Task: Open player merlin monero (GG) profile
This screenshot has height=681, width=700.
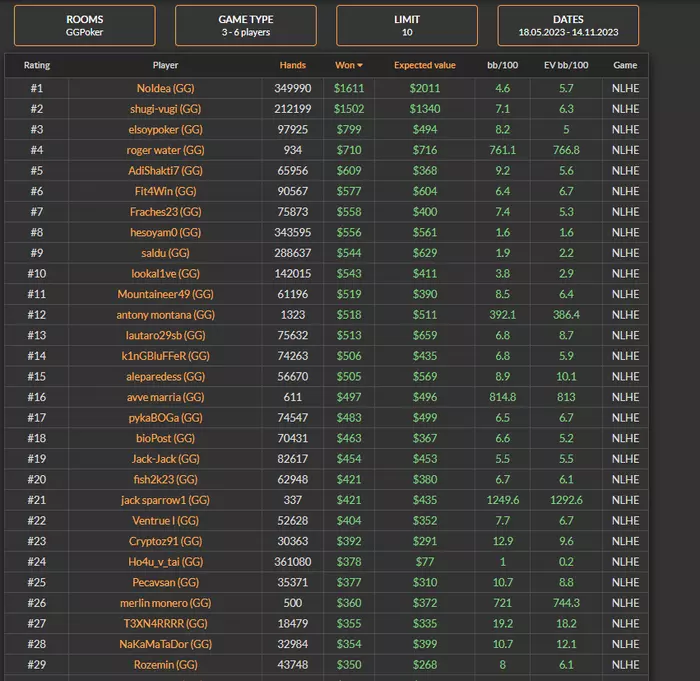Action: [x=165, y=603]
